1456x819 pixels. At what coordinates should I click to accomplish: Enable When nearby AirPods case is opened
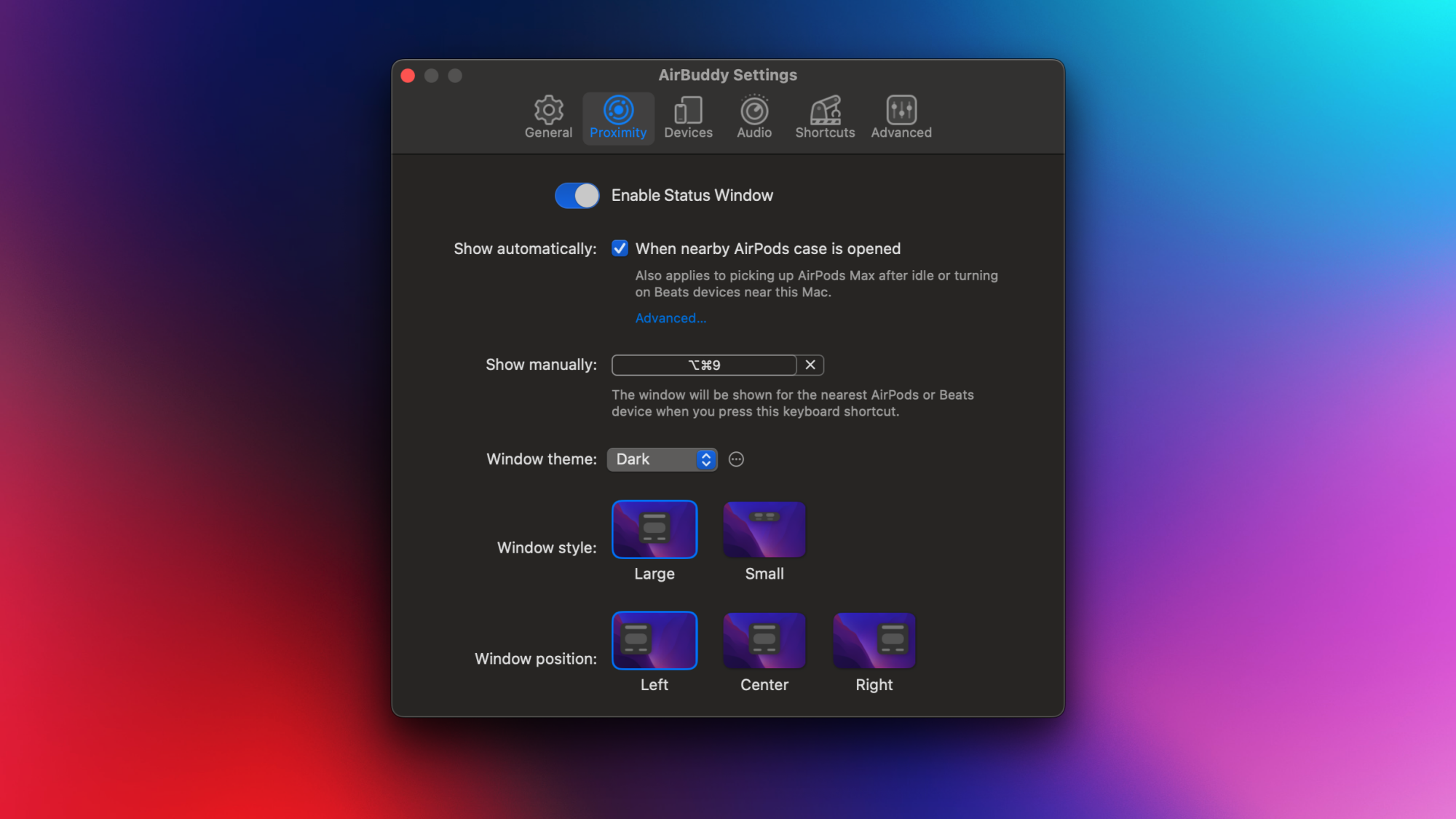pyautogui.click(x=618, y=248)
